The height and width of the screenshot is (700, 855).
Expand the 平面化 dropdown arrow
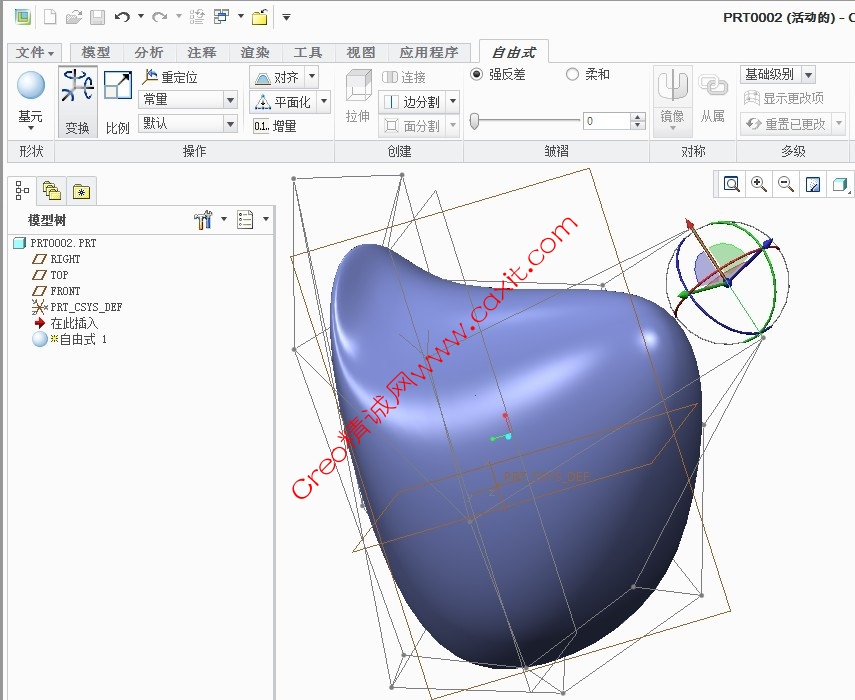pos(324,101)
